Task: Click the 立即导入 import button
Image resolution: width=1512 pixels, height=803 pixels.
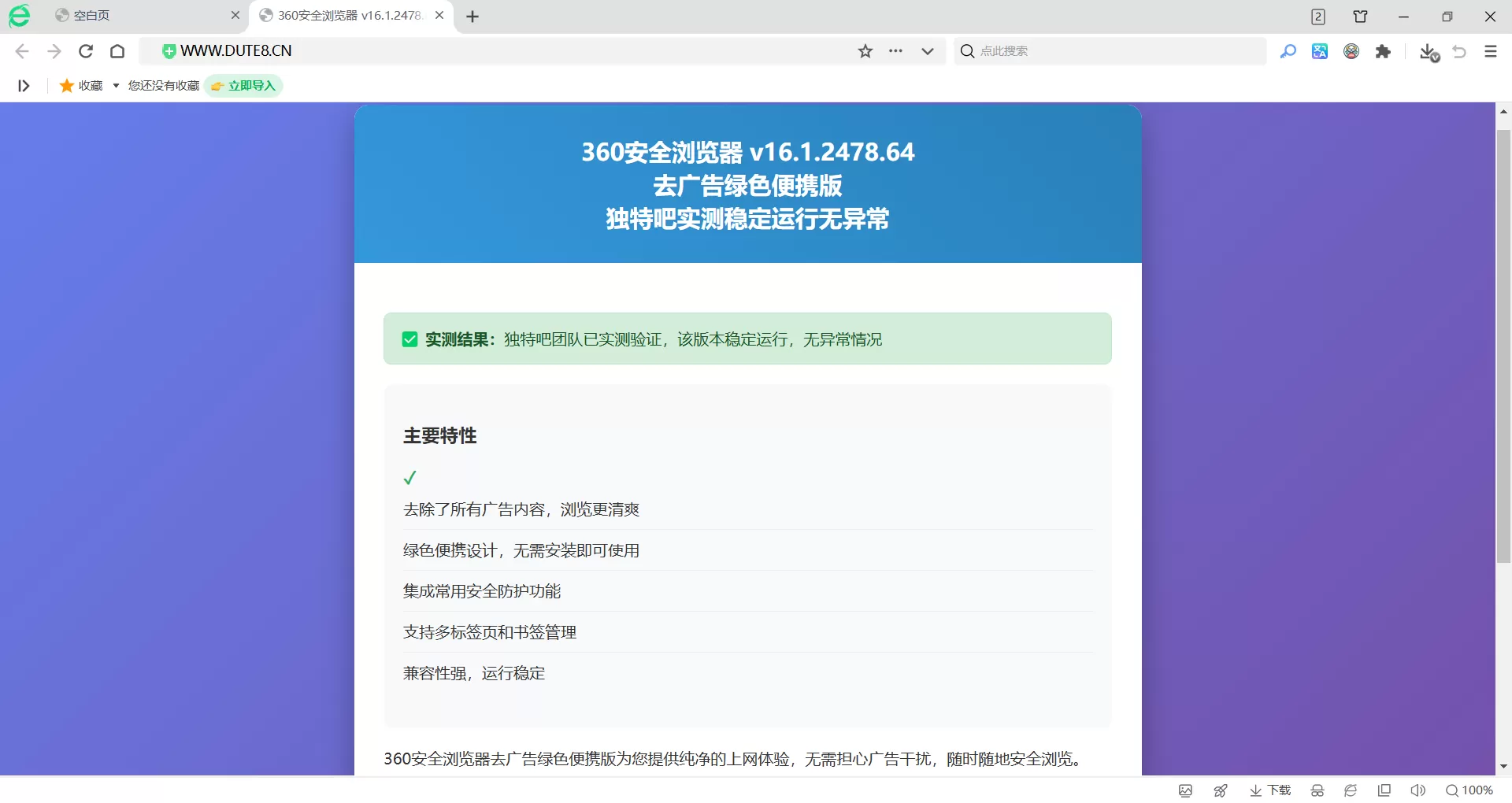Action: (244, 85)
